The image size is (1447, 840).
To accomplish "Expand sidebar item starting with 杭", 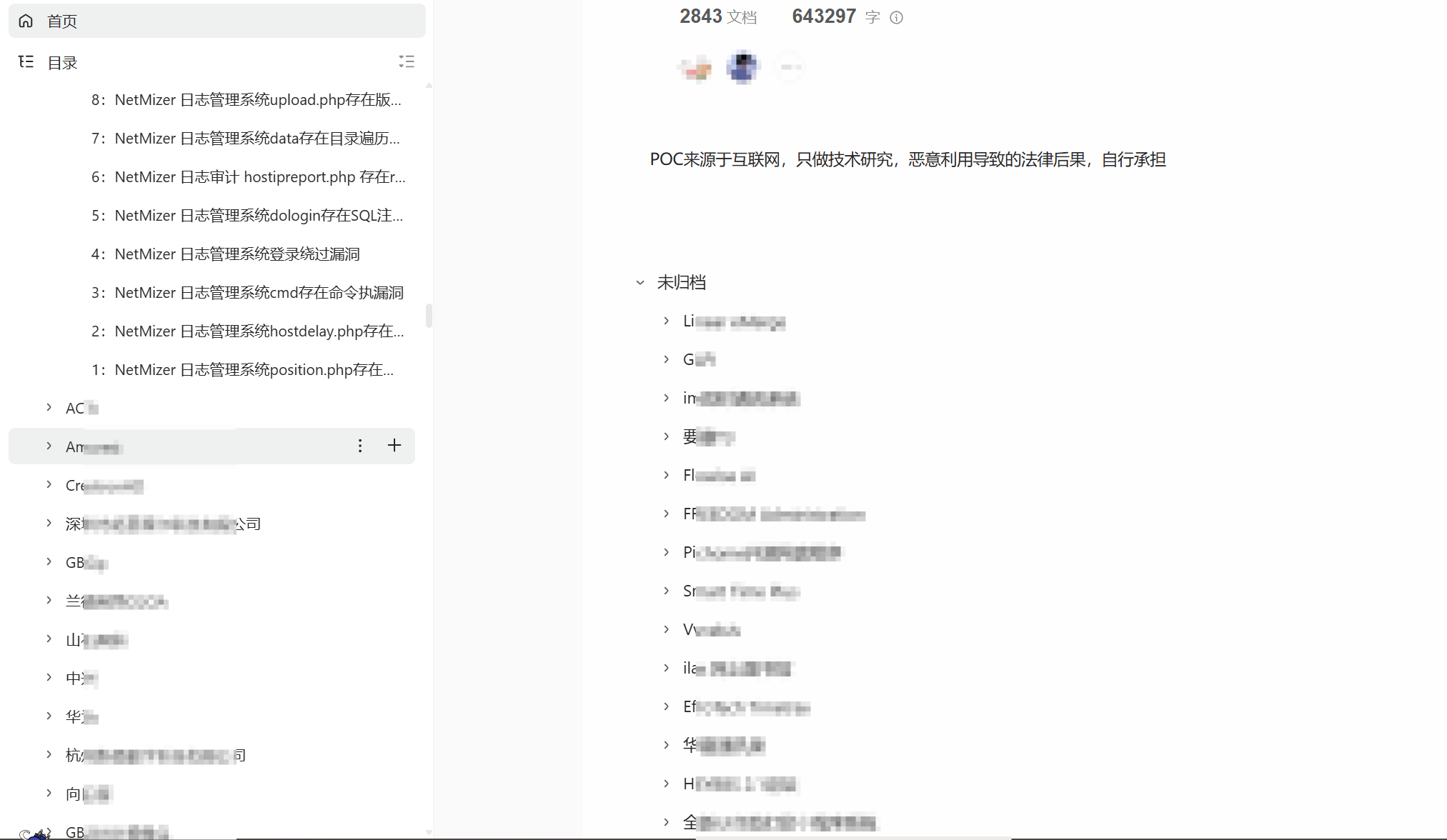I will coord(49,754).
